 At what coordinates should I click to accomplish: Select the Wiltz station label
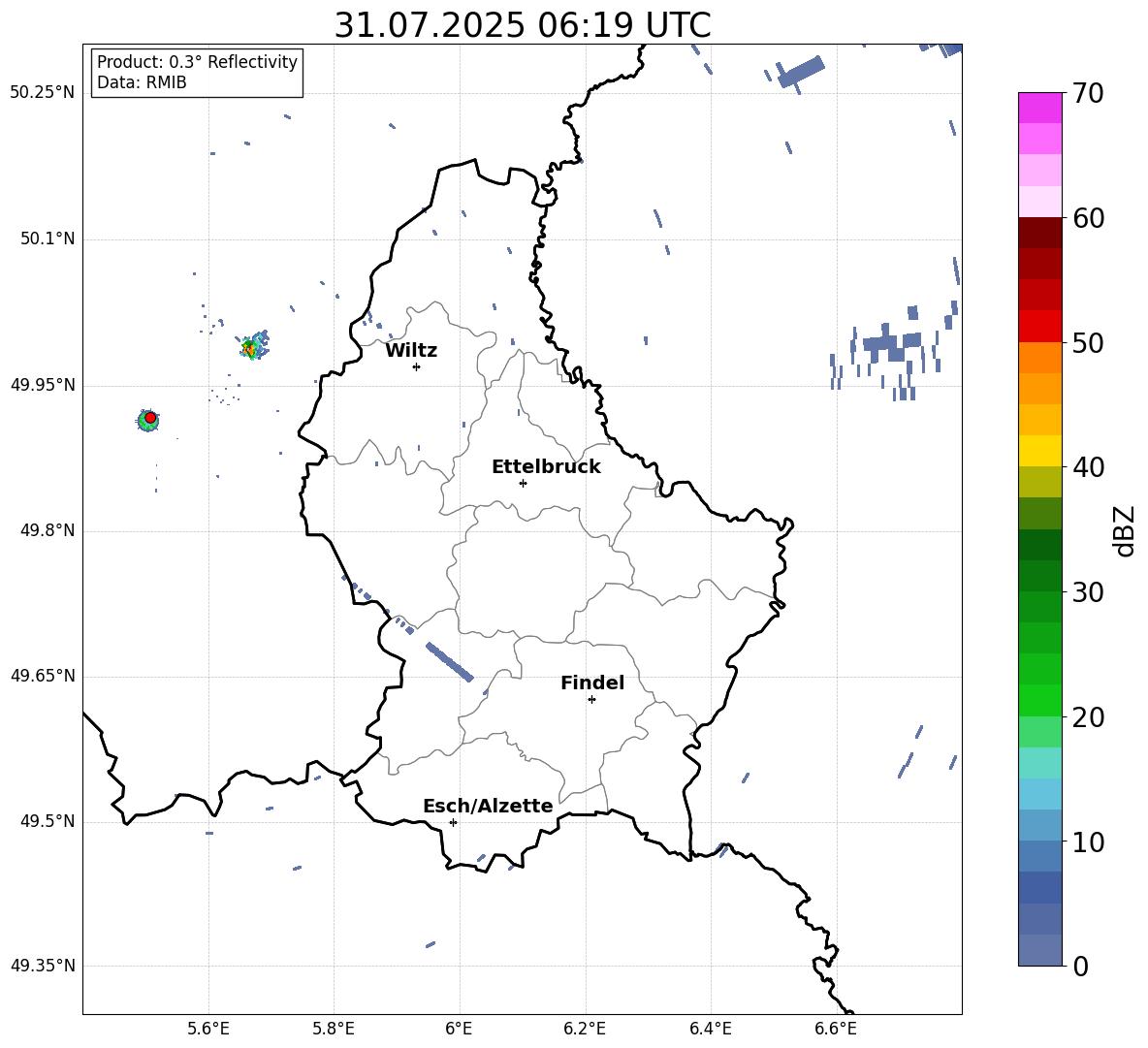point(411,350)
